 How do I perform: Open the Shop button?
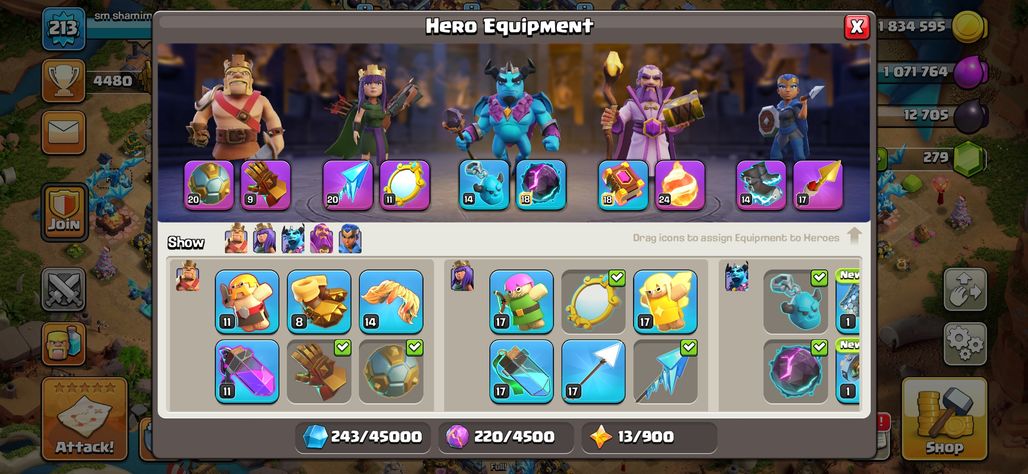click(944, 419)
